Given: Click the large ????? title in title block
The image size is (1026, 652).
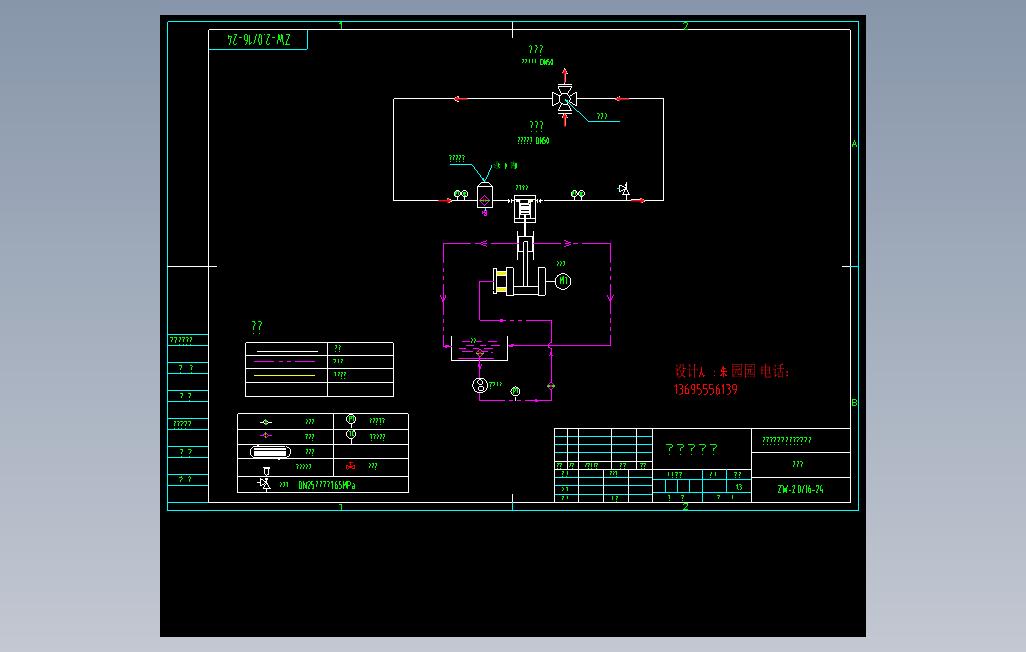Looking at the screenshot, I should (692, 448).
